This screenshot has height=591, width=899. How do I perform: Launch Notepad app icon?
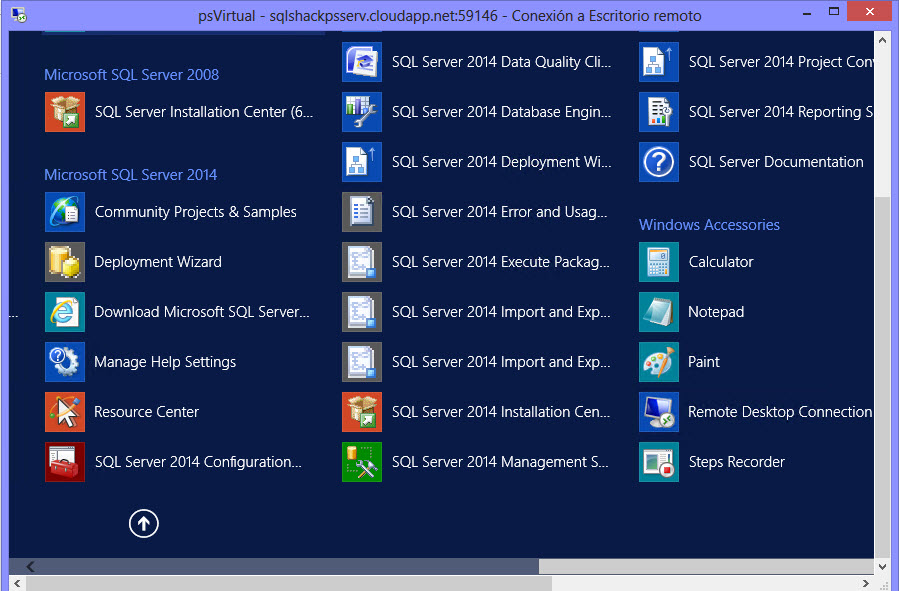click(659, 312)
